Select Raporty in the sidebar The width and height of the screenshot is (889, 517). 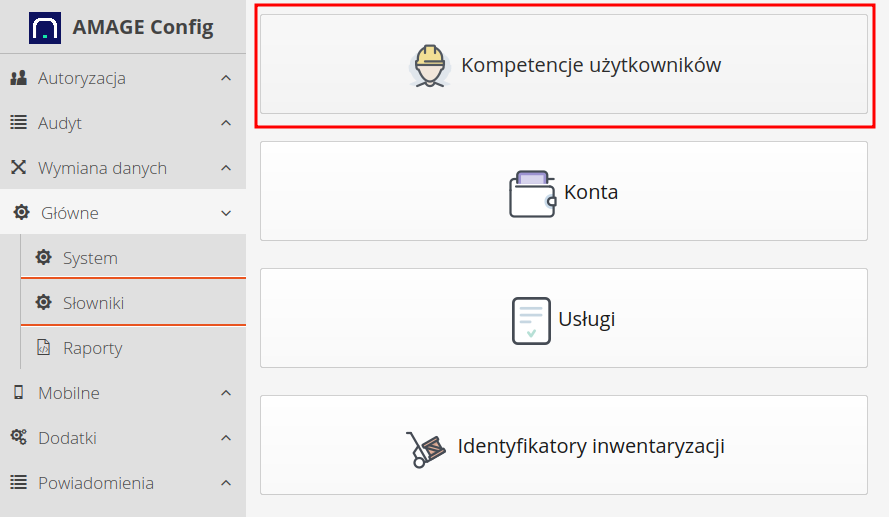[92, 348]
